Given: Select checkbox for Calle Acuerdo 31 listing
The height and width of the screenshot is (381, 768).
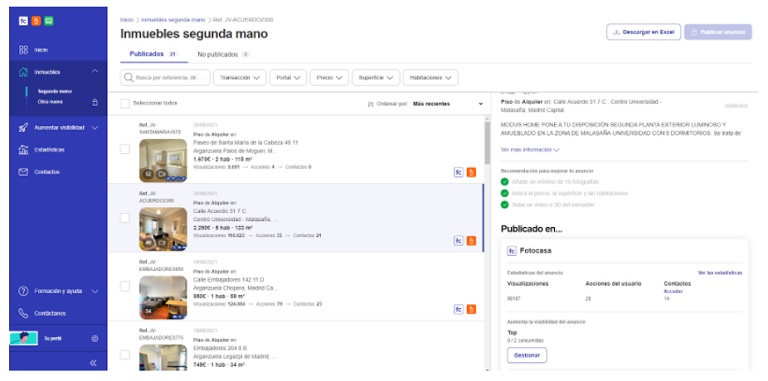Looking at the screenshot, I should pos(125,217).
